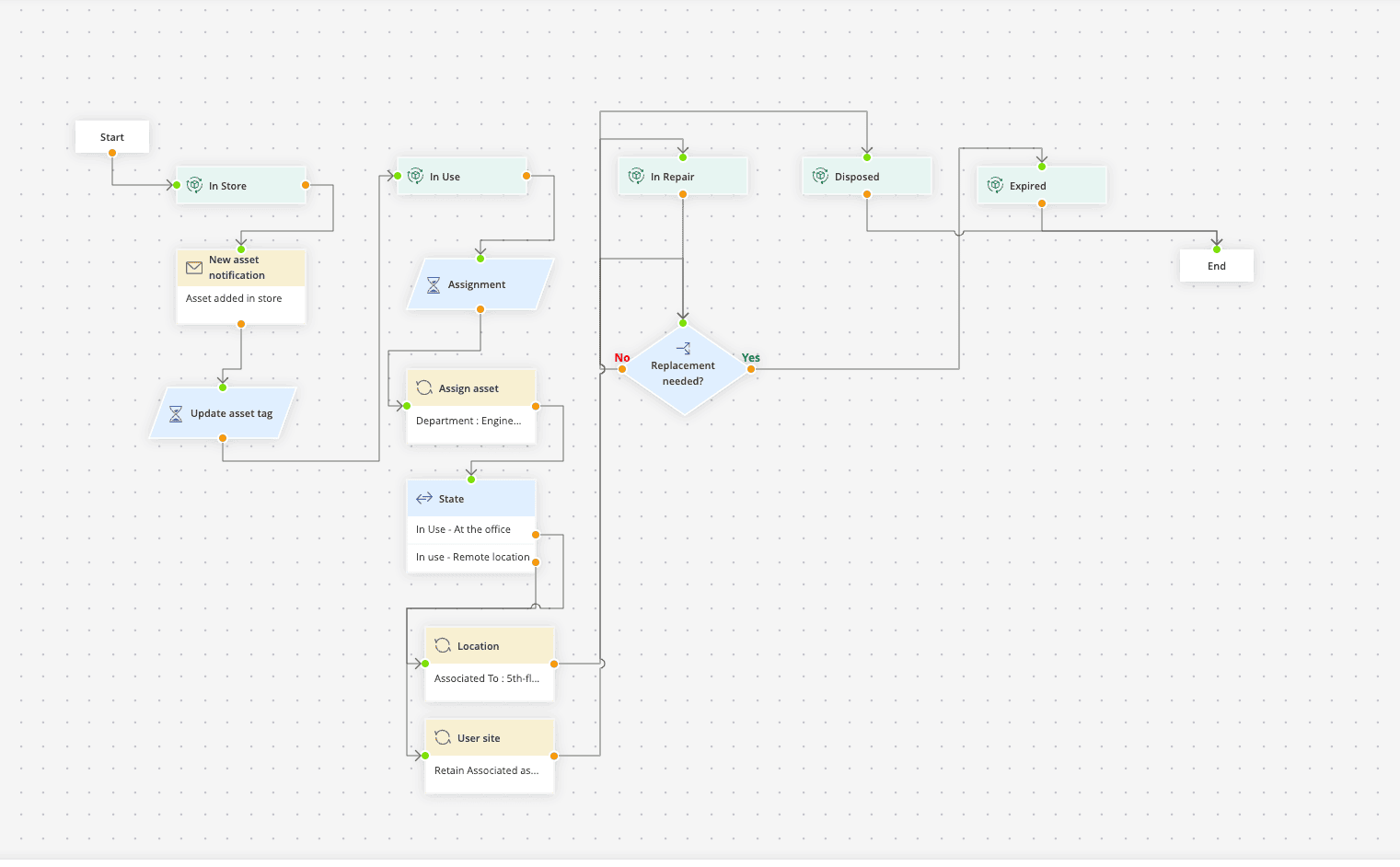Click the orange connection point under Disposed
This screenshot has width=1400, height=867.
click(866, 193)
